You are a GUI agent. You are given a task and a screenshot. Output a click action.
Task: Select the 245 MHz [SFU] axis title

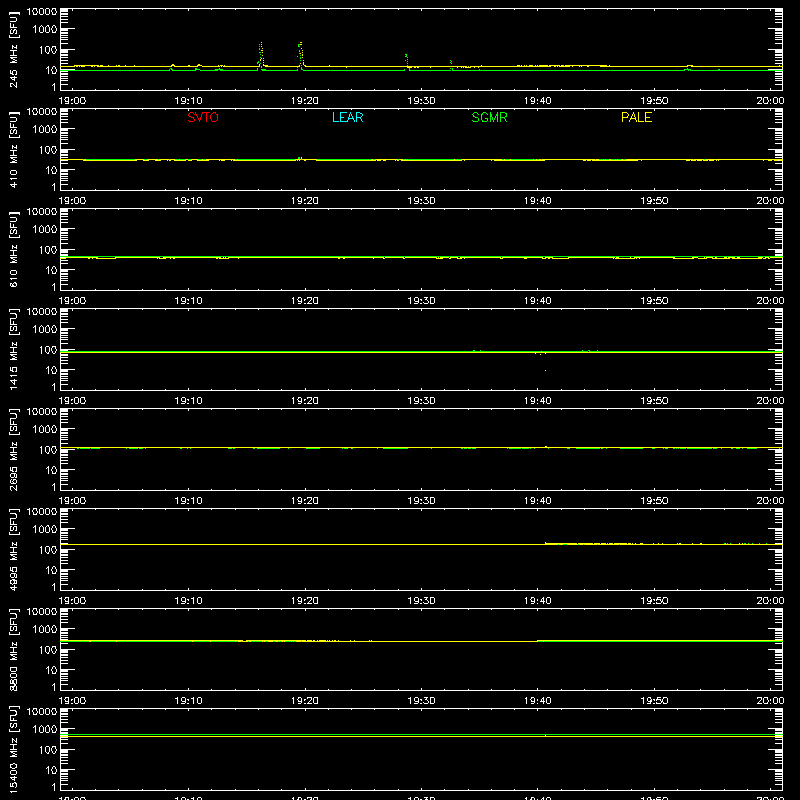point(14,49)
